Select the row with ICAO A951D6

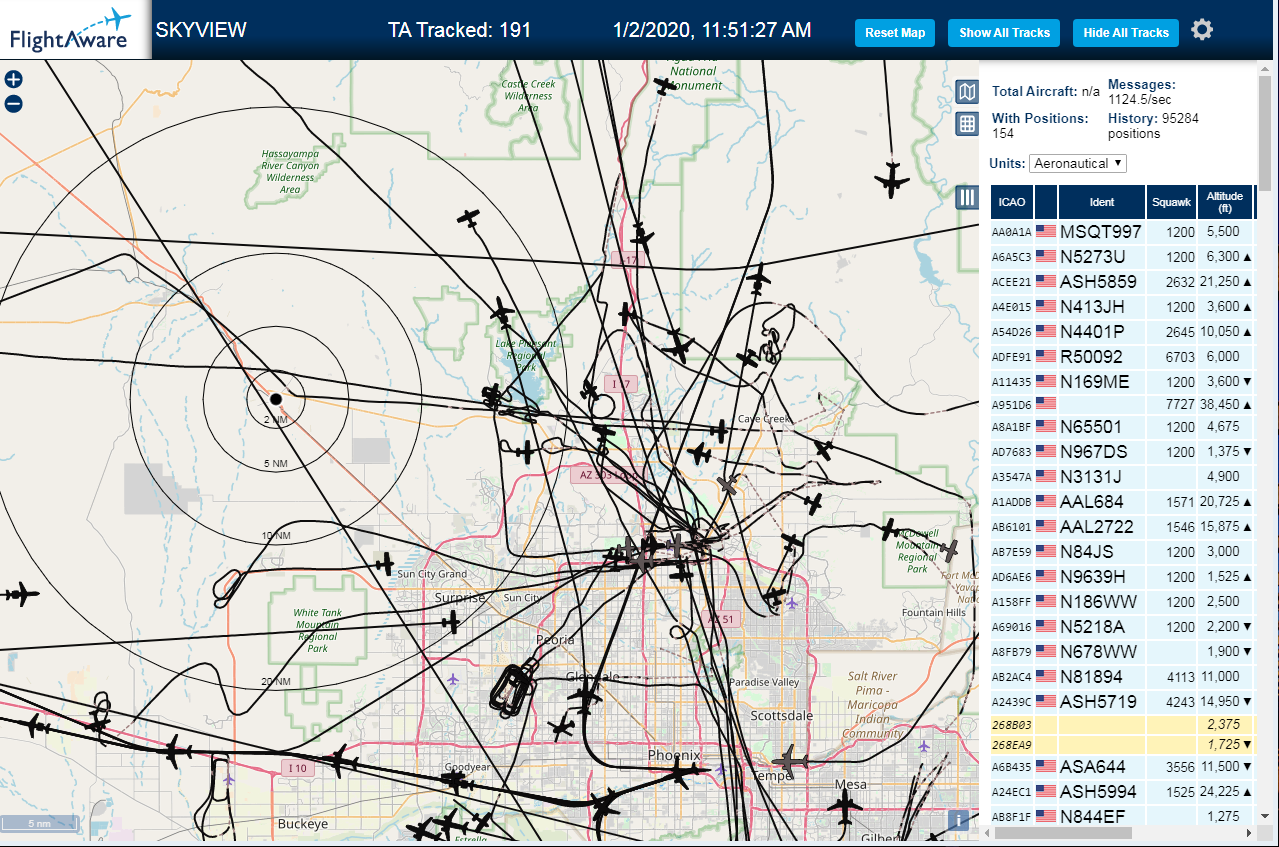1122,405
